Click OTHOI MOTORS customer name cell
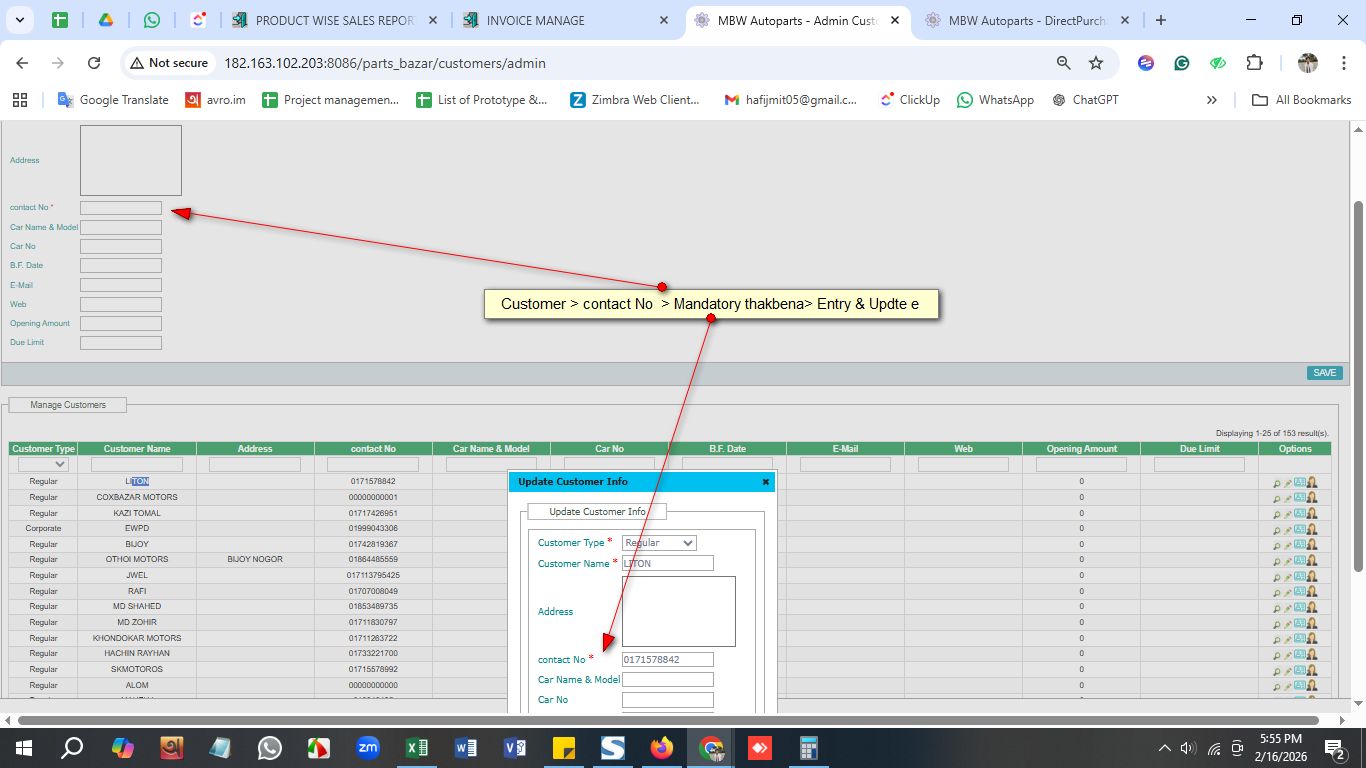Screen dimensions: 1366x768 pyautogui.click(x=137, y=560)
